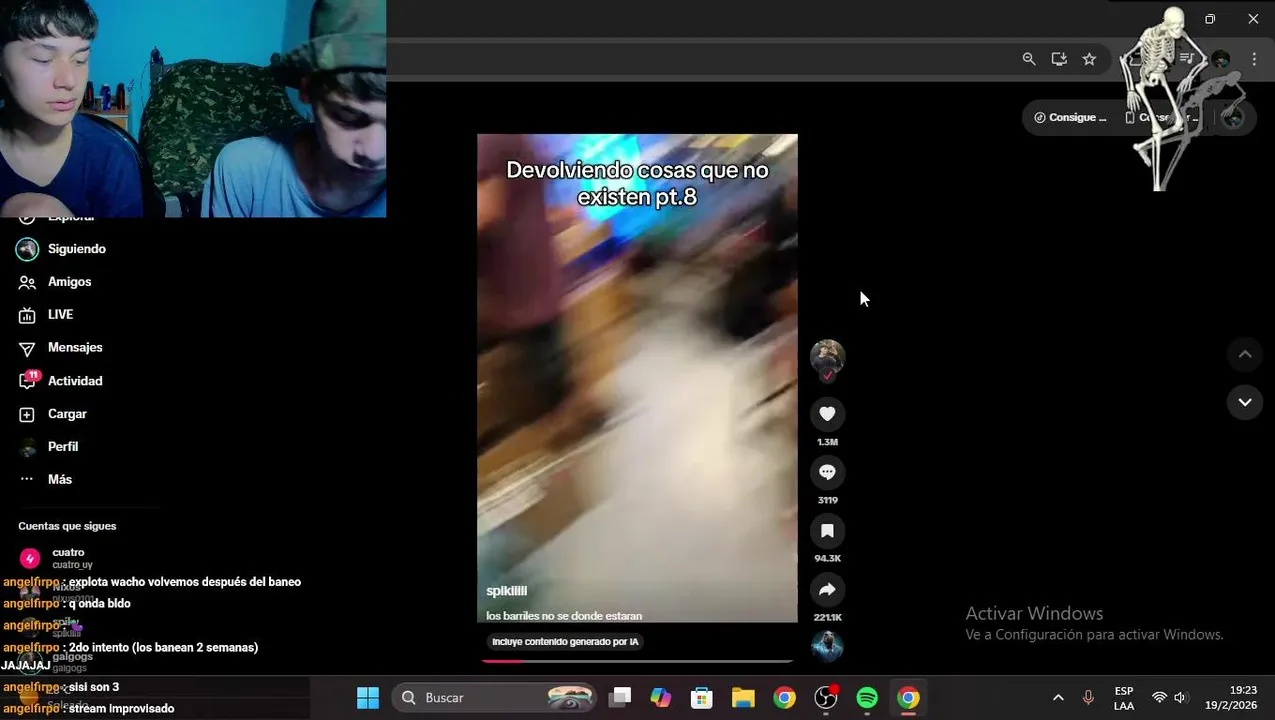
Task: Open the Chrome three-dot menu
Action: coord(1254,59)
